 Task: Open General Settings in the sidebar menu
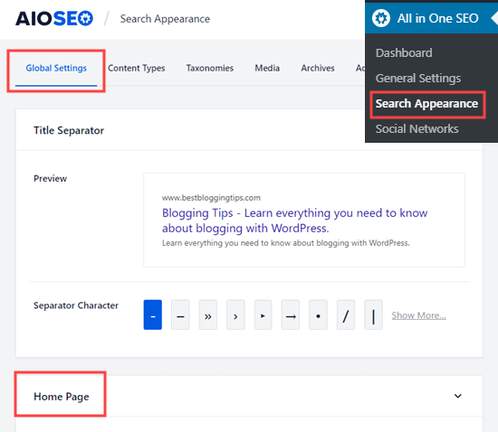click(x=418, y=78)
